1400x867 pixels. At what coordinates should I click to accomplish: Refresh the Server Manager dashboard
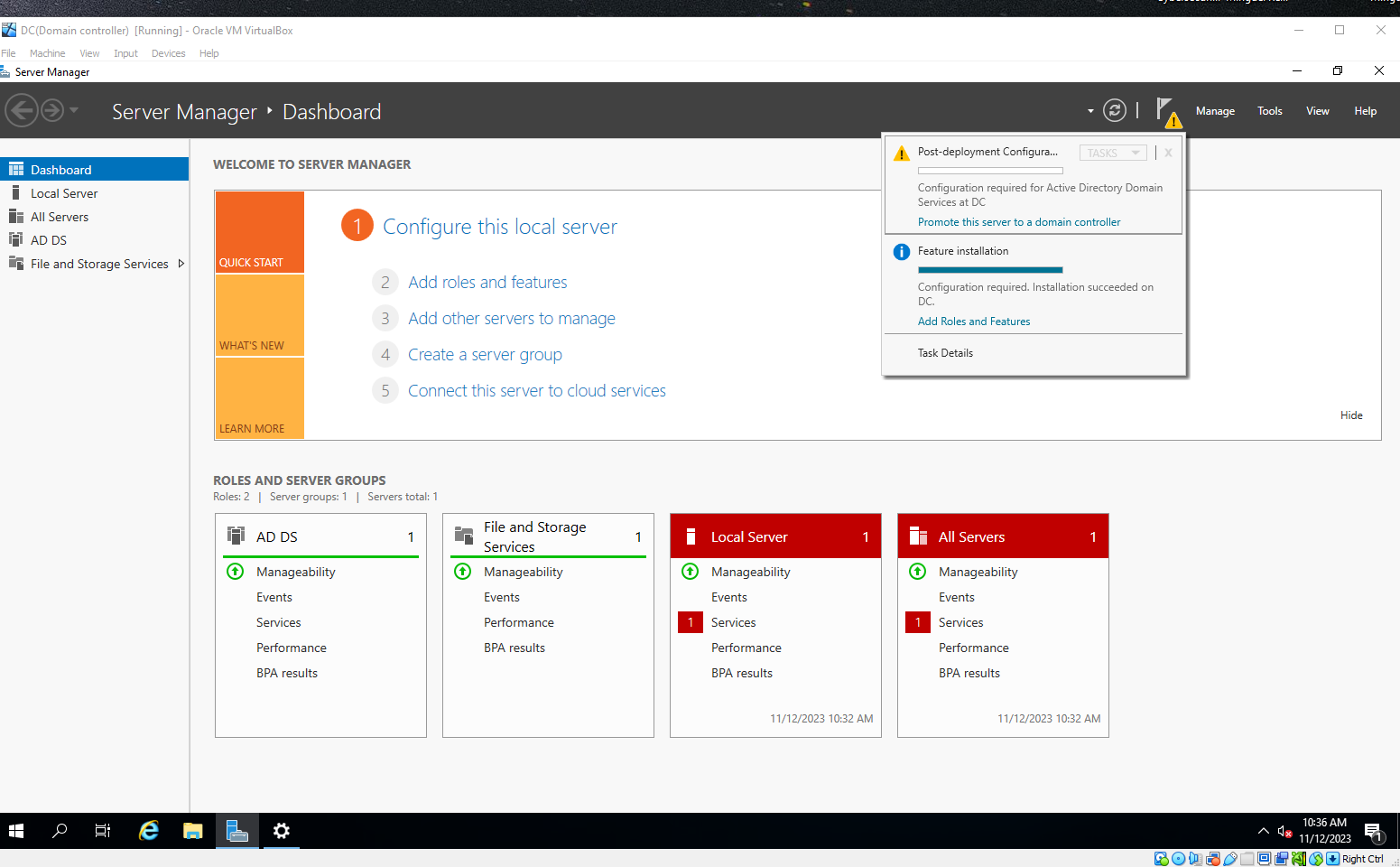coord(1115,110)
